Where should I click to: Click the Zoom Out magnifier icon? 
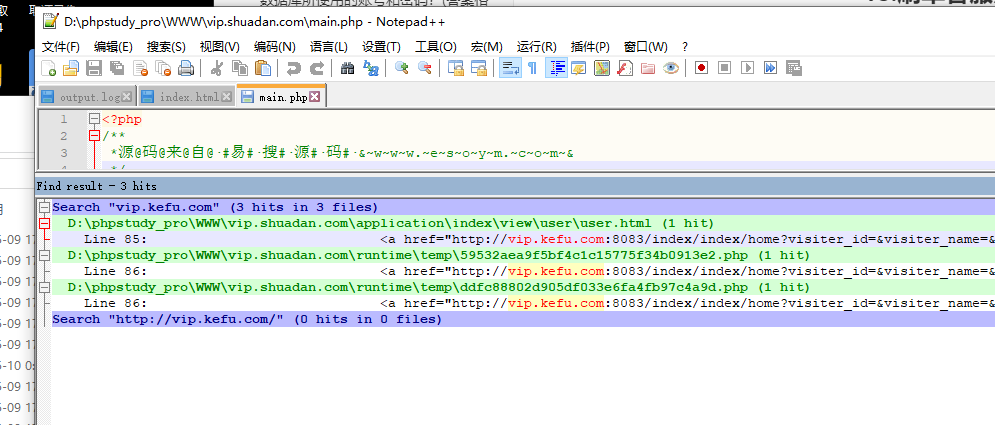[424, 68]
